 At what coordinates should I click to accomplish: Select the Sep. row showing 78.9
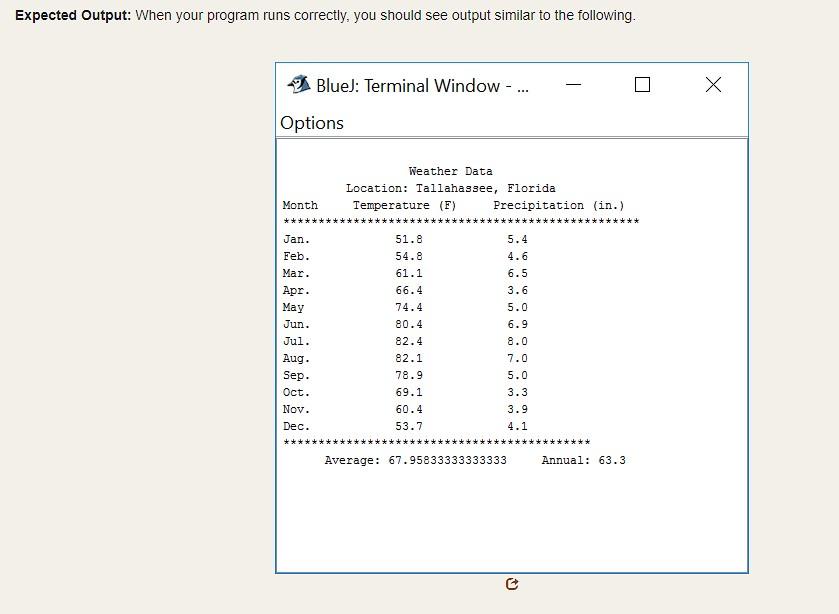pos(409,375)
